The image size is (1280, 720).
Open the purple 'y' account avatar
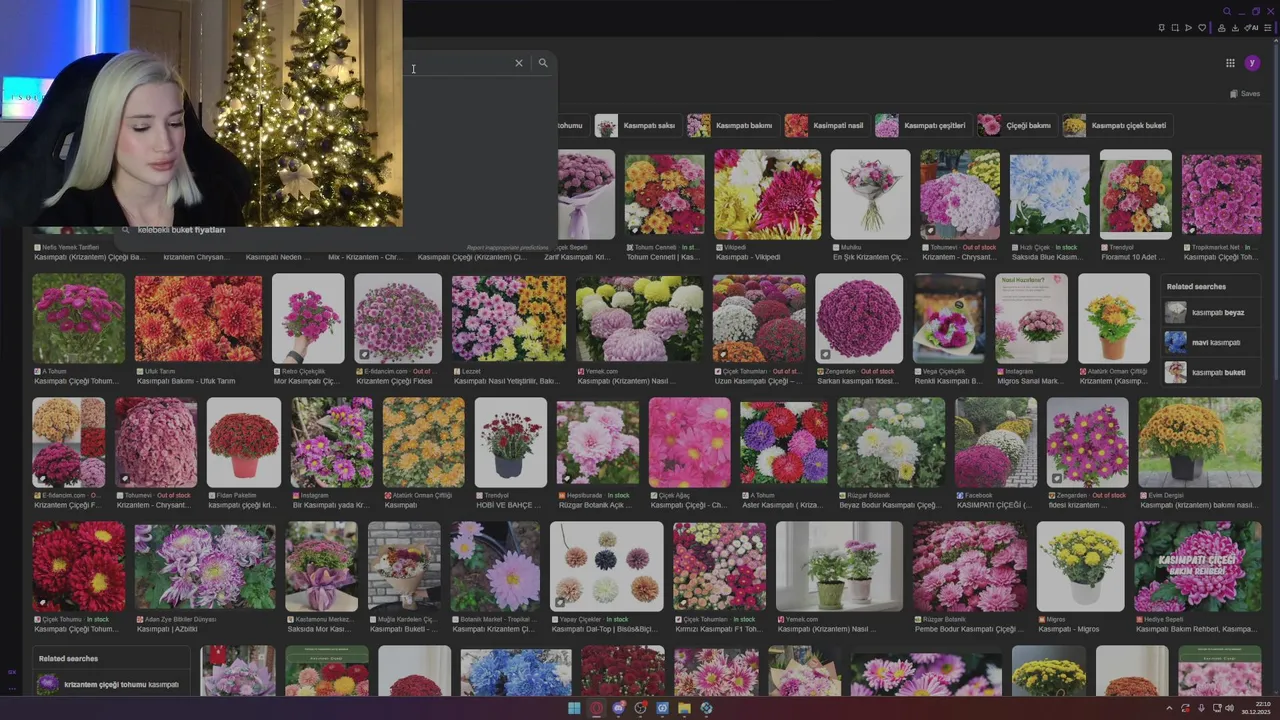1252,63
